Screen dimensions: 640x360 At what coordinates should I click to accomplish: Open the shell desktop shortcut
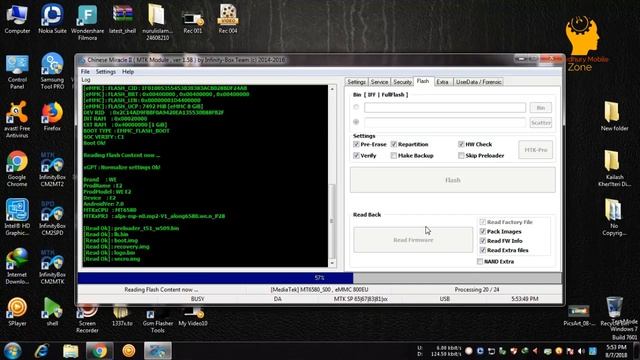52,312
